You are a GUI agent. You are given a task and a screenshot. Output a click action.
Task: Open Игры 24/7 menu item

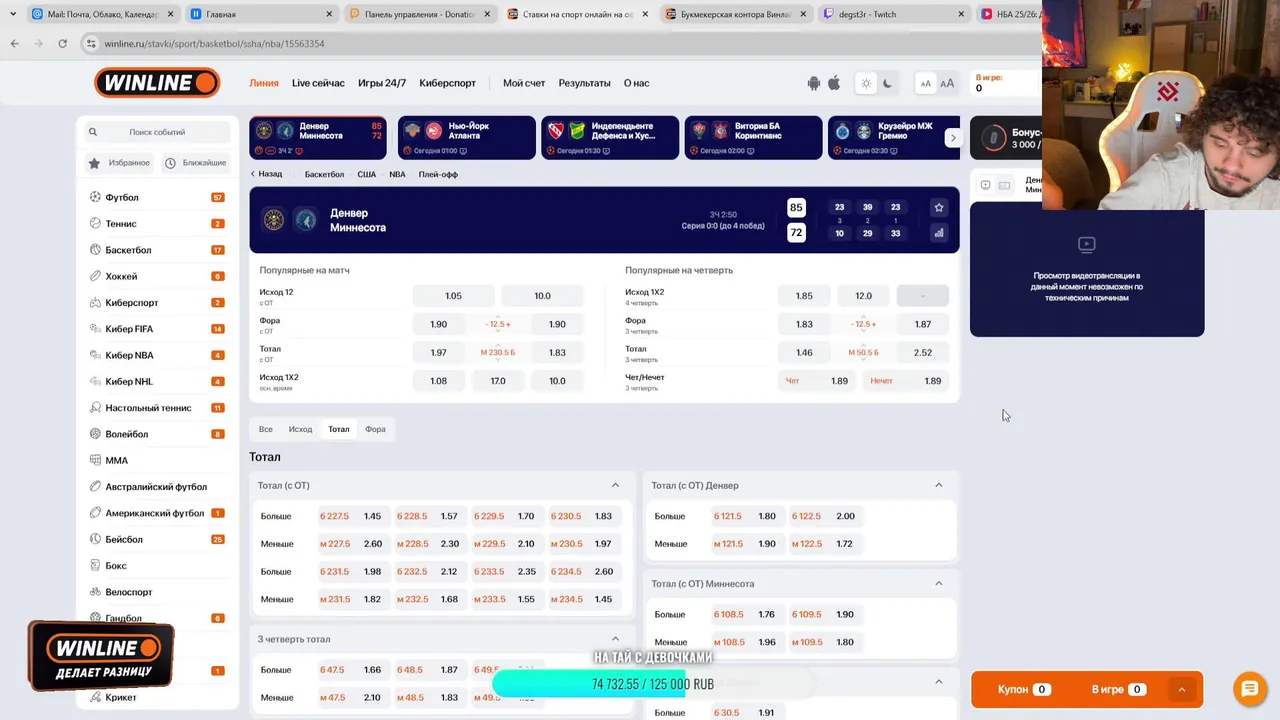click(x=382, y=83)
